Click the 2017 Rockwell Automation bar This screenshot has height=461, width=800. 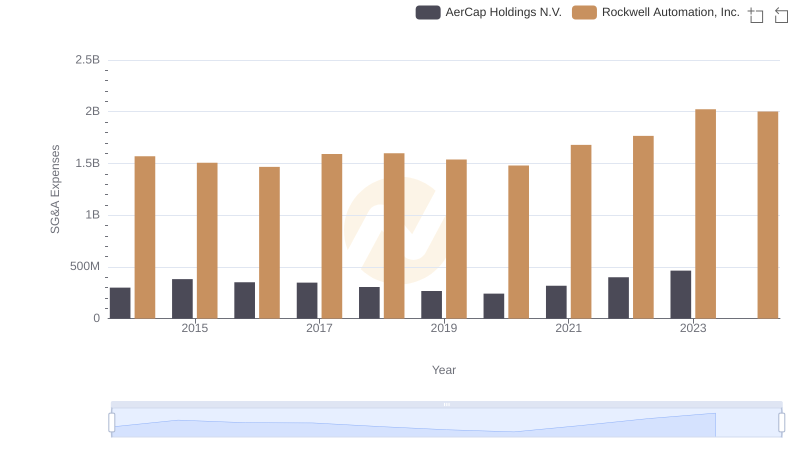(x=332, y=236)
